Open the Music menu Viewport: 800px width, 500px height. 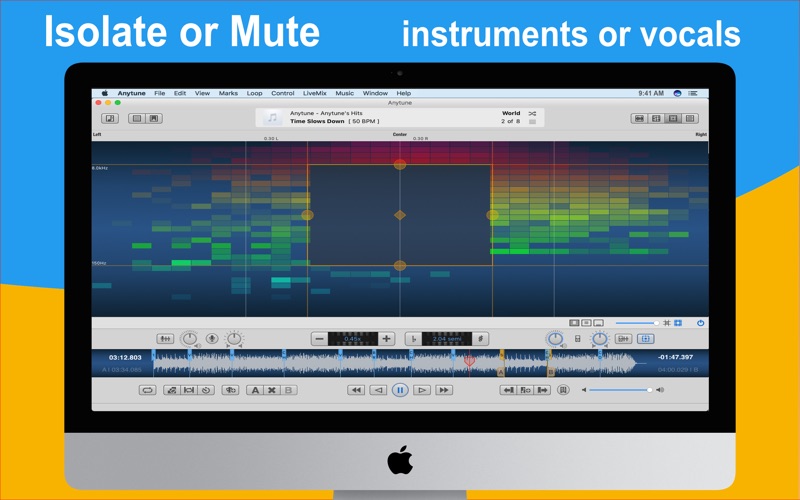(x=344, y=93)
